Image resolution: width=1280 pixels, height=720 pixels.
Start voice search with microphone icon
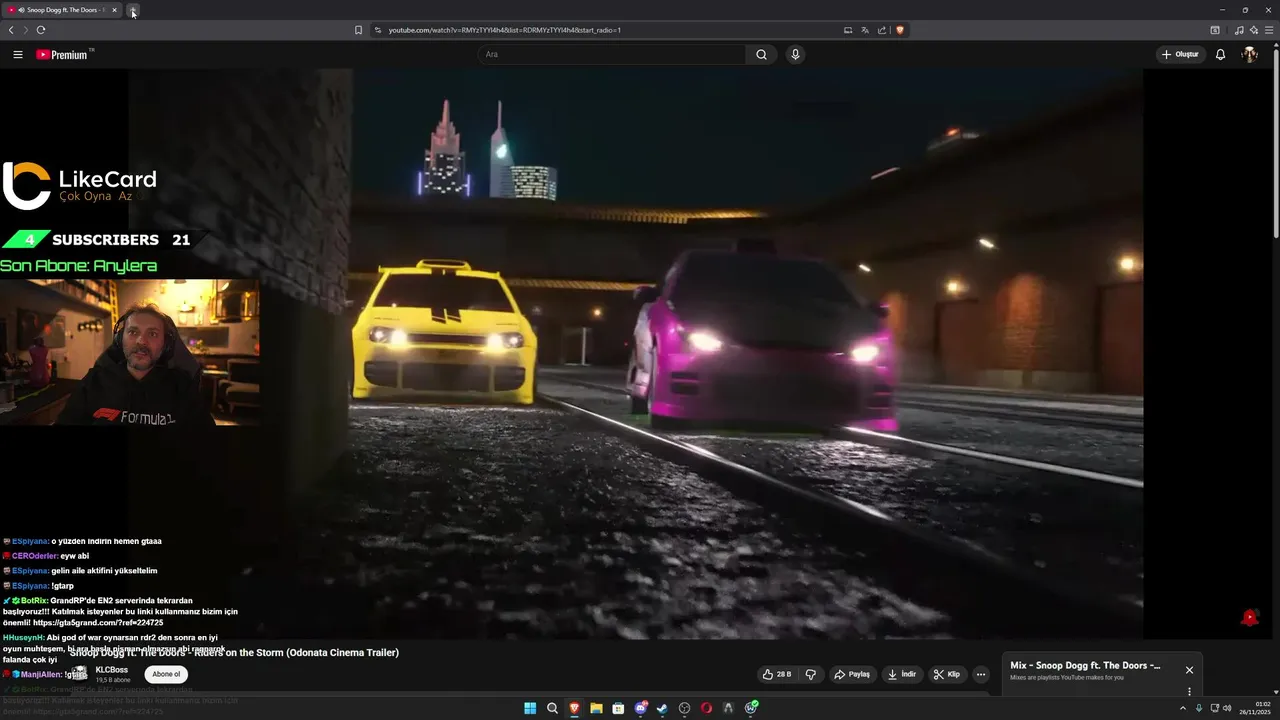pyautogui.click(x=795, y=54)
